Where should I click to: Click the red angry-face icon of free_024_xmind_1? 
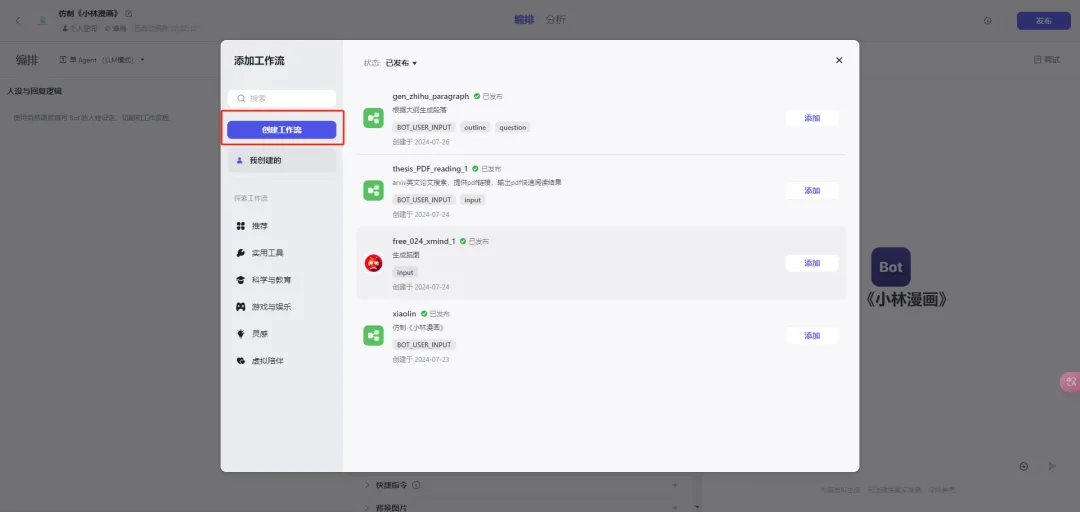(373, 263)
